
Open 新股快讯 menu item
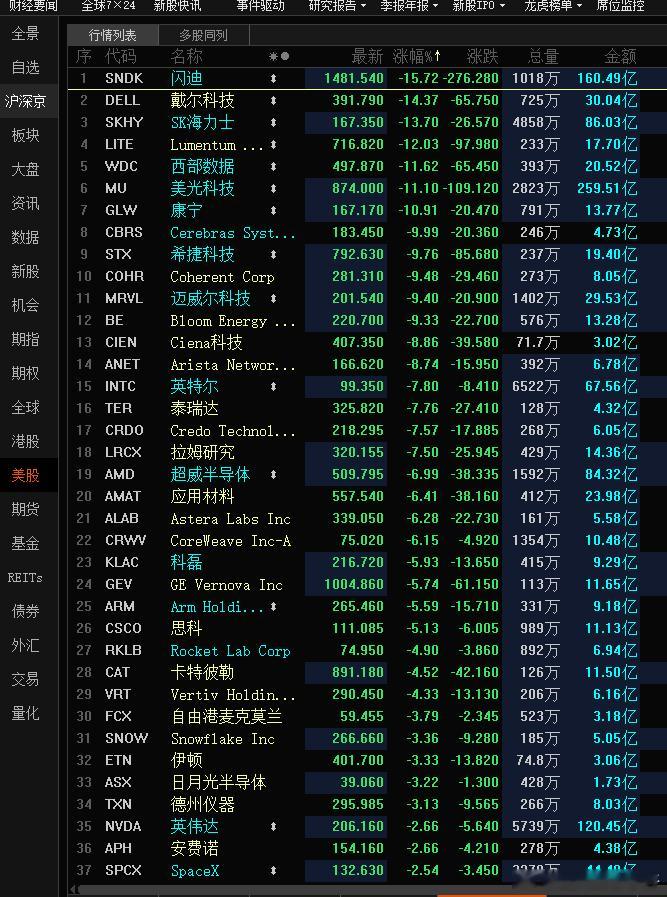tap(177, 6)
